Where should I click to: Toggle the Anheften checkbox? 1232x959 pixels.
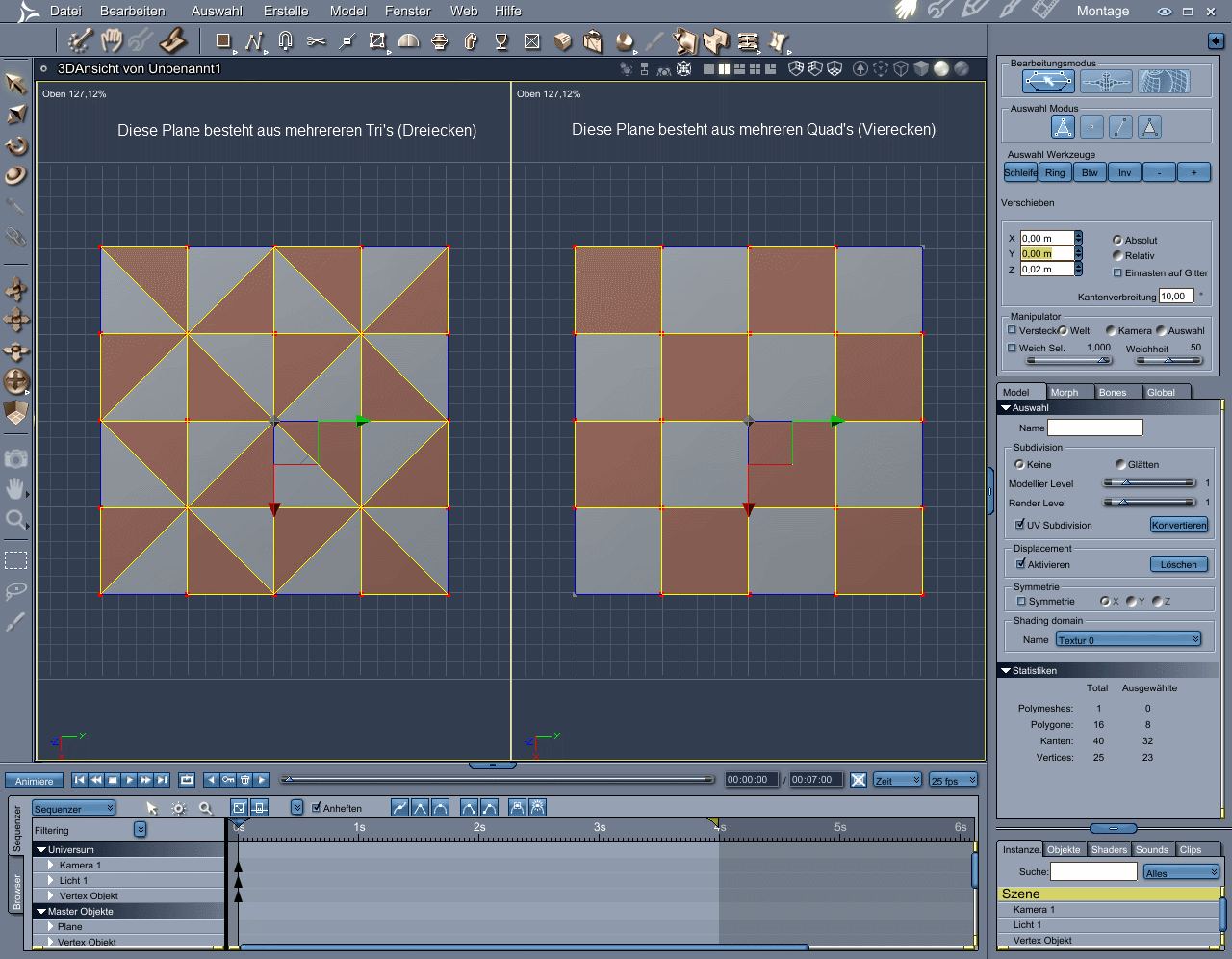click(317, 808)
